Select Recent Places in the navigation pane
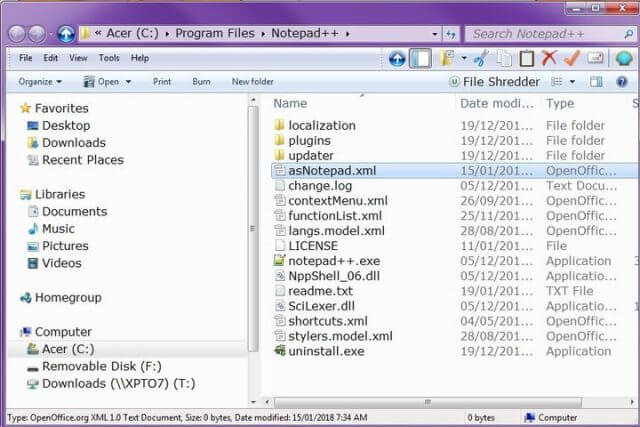The height and width of the screenshot is (427, 640). click(x=75, y=160)
